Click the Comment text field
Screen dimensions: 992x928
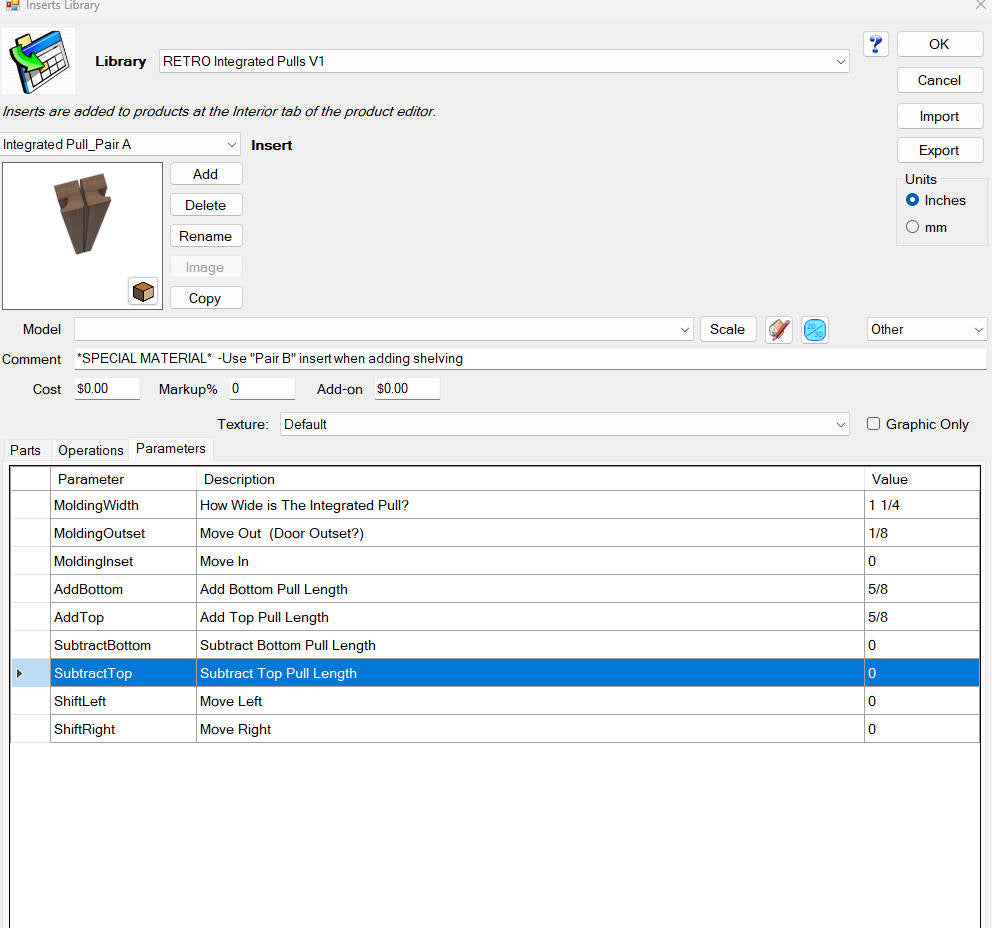[x=531, y=359]
